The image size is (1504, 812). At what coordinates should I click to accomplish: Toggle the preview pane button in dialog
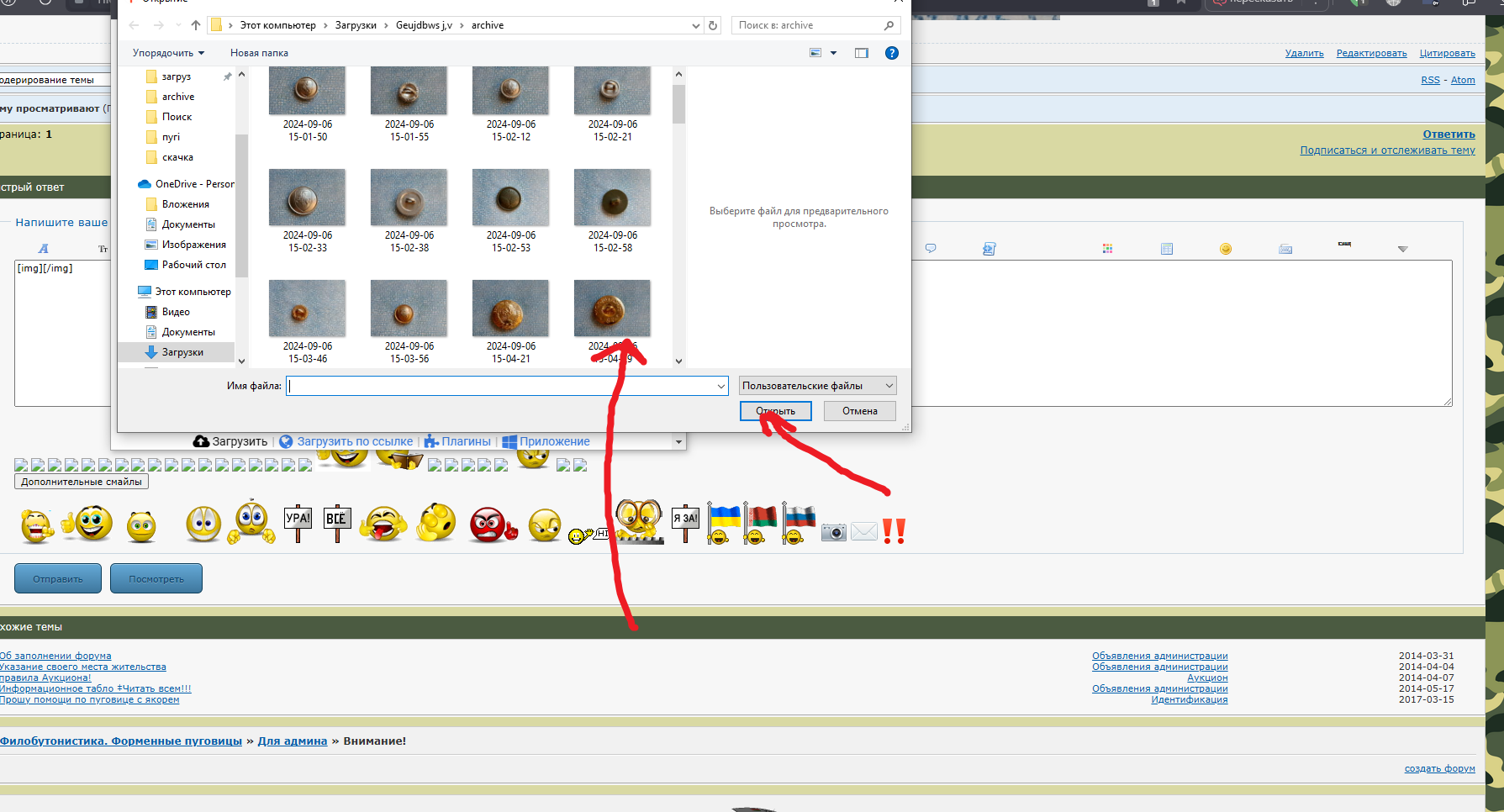click(x=862, y=53)
